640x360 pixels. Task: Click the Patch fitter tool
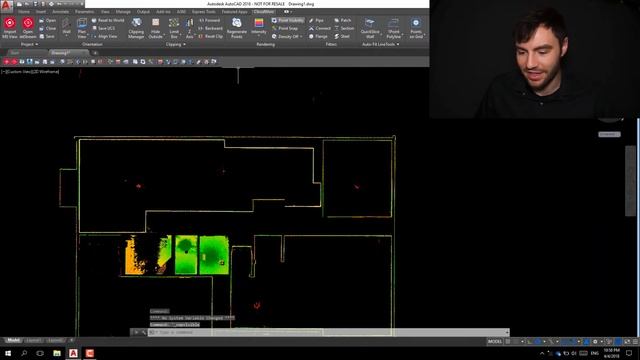click(342, 20)
